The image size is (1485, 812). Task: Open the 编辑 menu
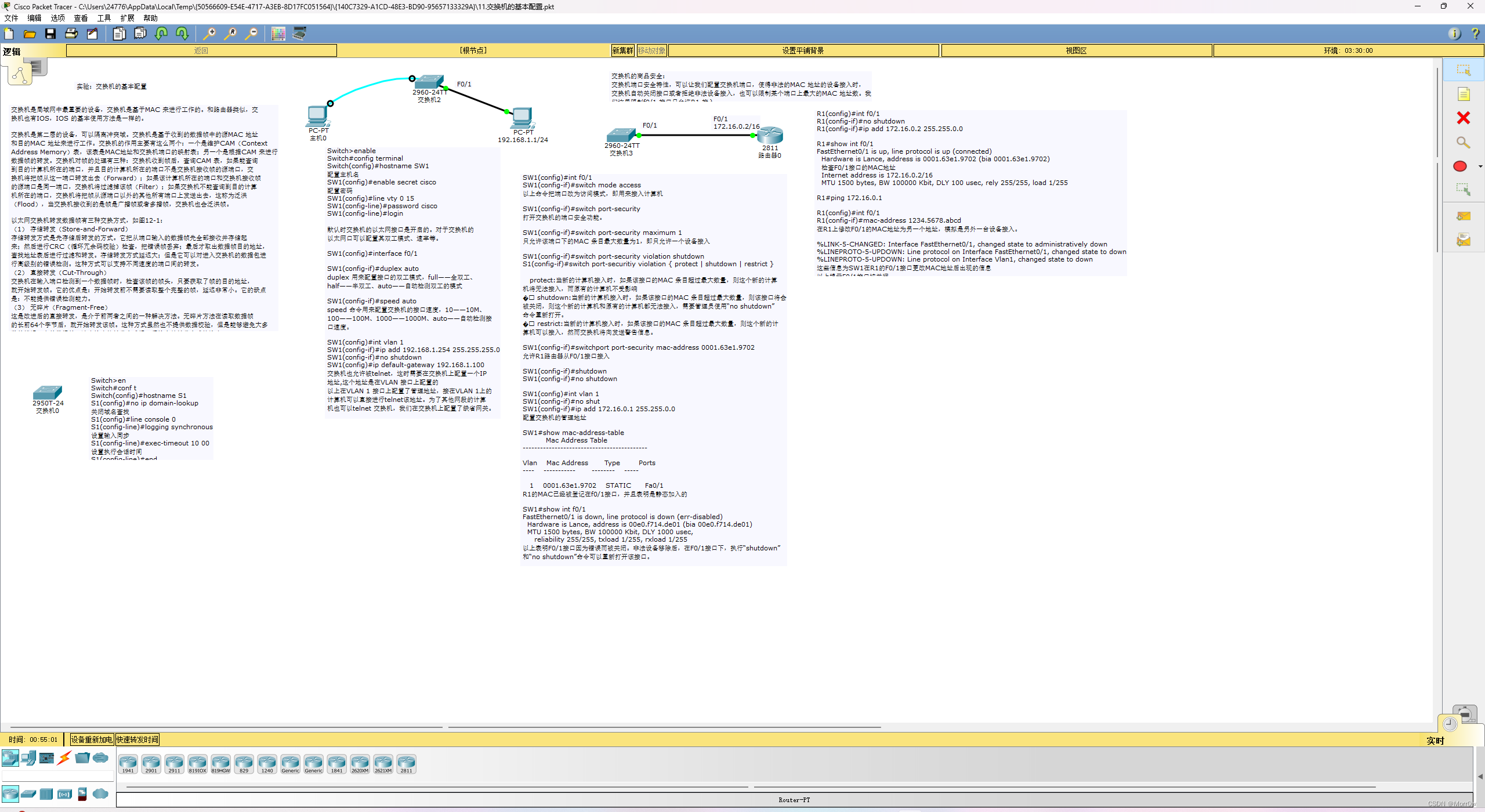(34, 18)
